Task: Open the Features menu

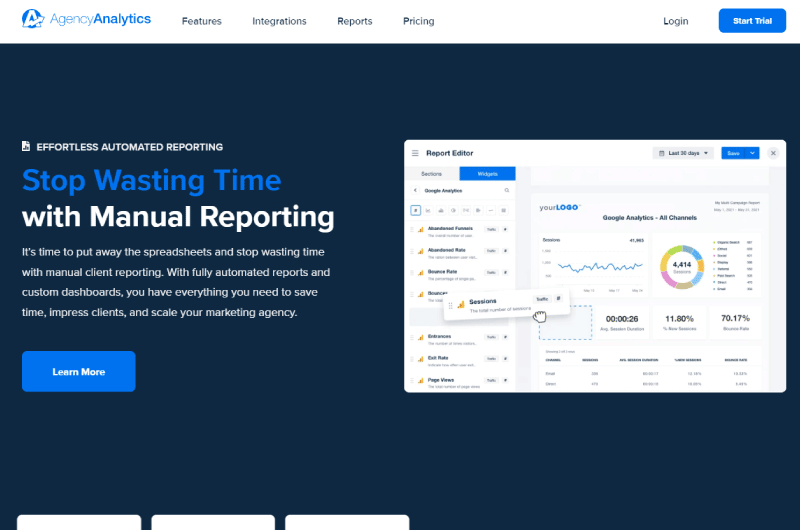Action: pyautogui.click(x=202, y=21)
